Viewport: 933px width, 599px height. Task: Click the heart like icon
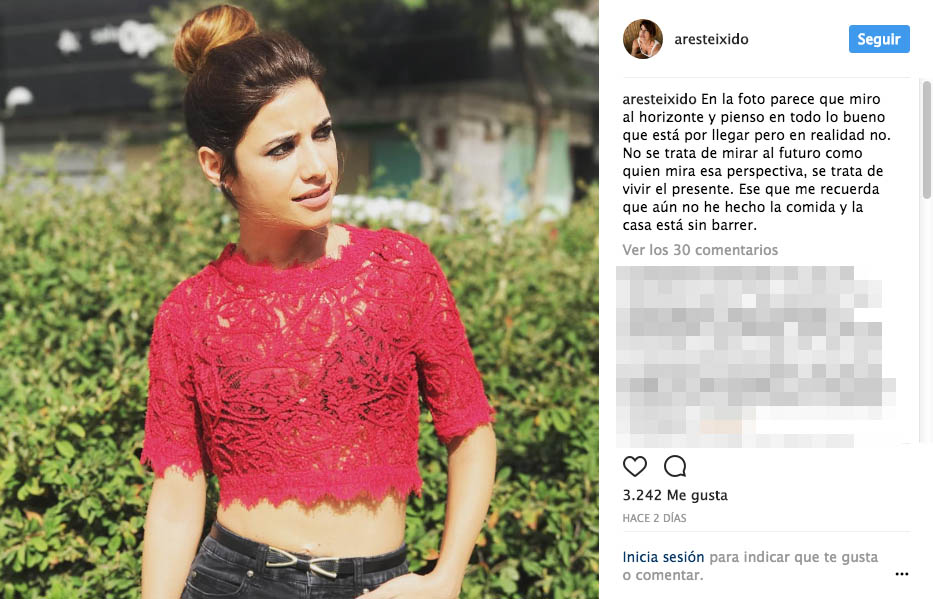[634, 466]
